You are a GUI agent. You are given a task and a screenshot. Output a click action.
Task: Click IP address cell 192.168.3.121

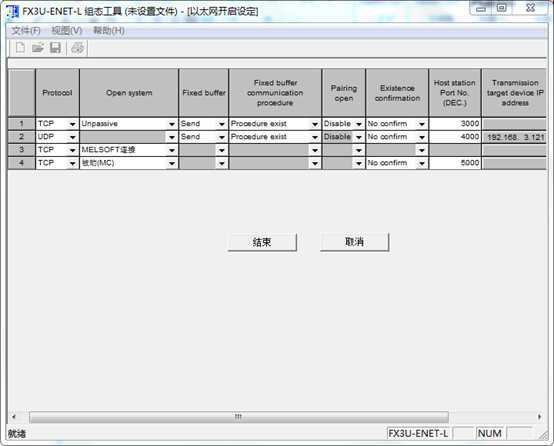click(x=514, y=137)
